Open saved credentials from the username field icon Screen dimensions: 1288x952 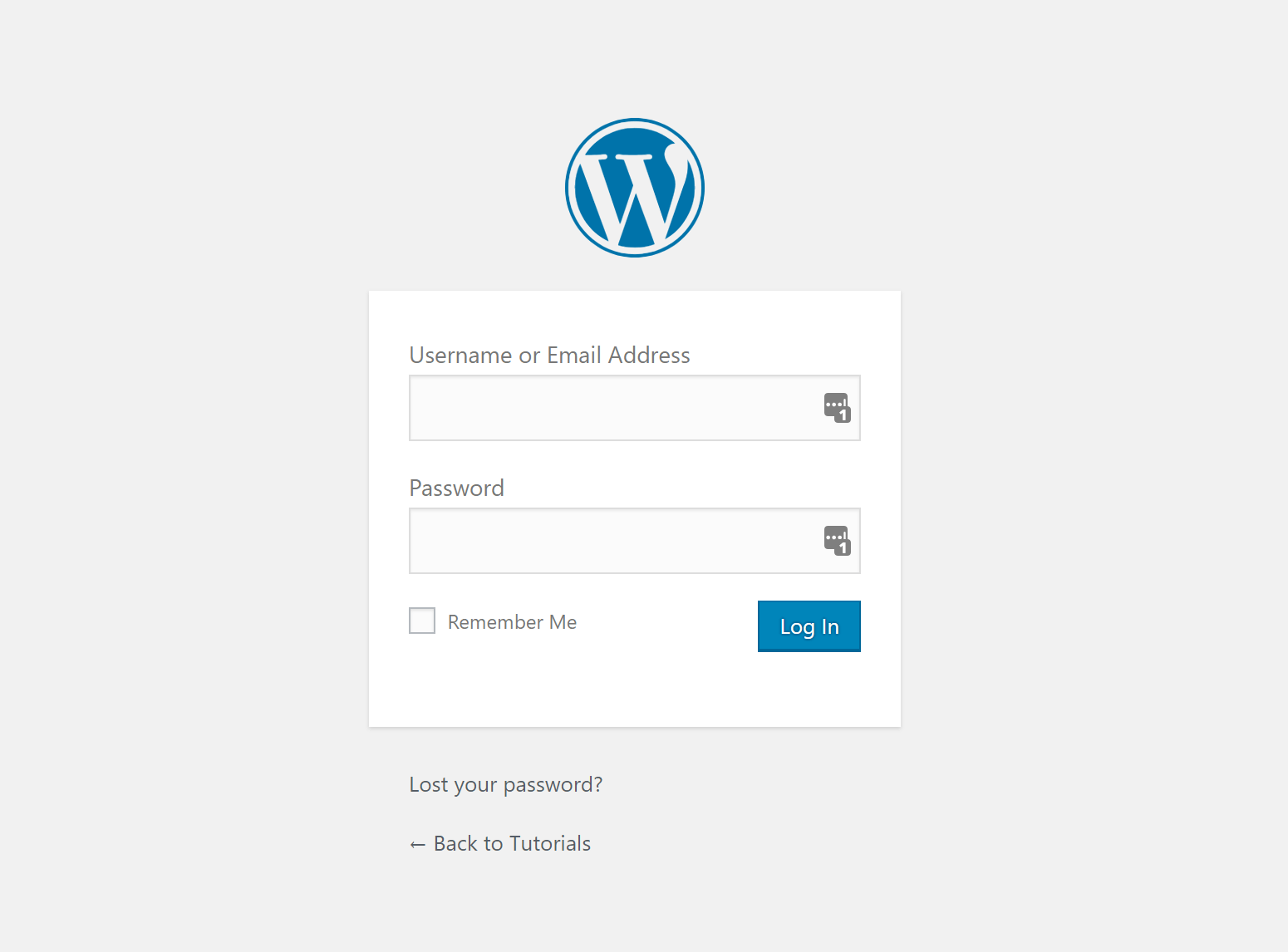point(838,408)
